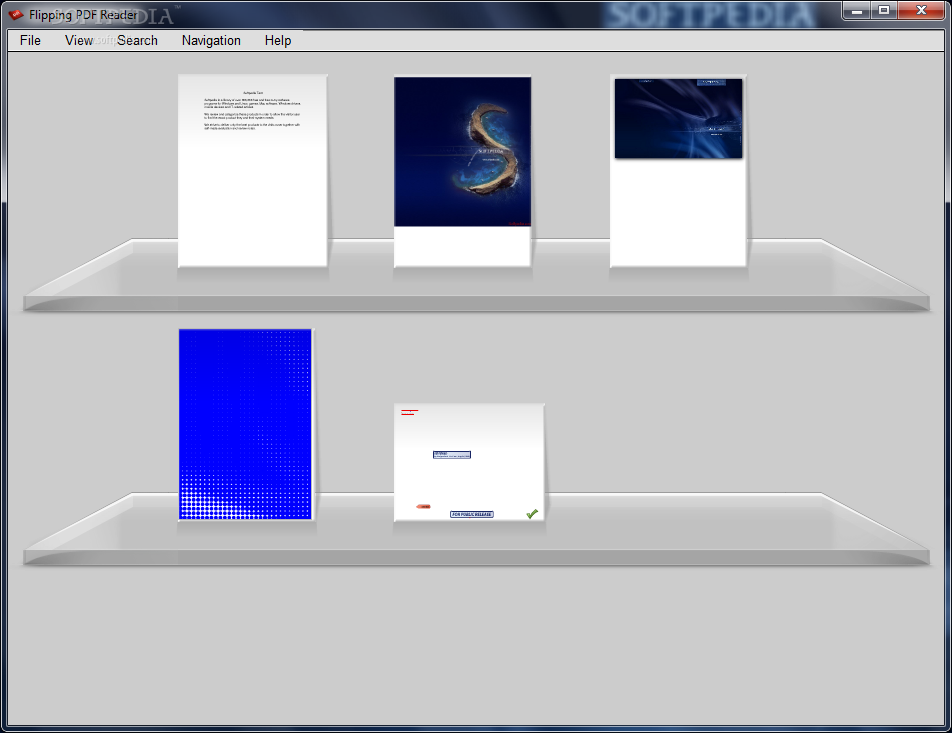Viewport: 952px width, 733px height.
Task: Click the Flipping PDF Reader title bar icon
Action: pyautogui.click(x=16, y=14)
